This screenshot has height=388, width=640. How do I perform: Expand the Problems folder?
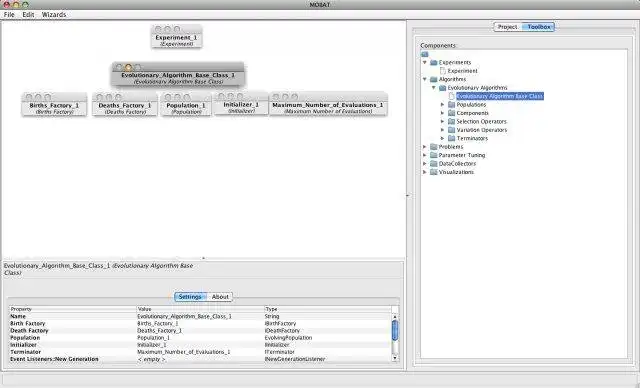click(x=424, y=146)
